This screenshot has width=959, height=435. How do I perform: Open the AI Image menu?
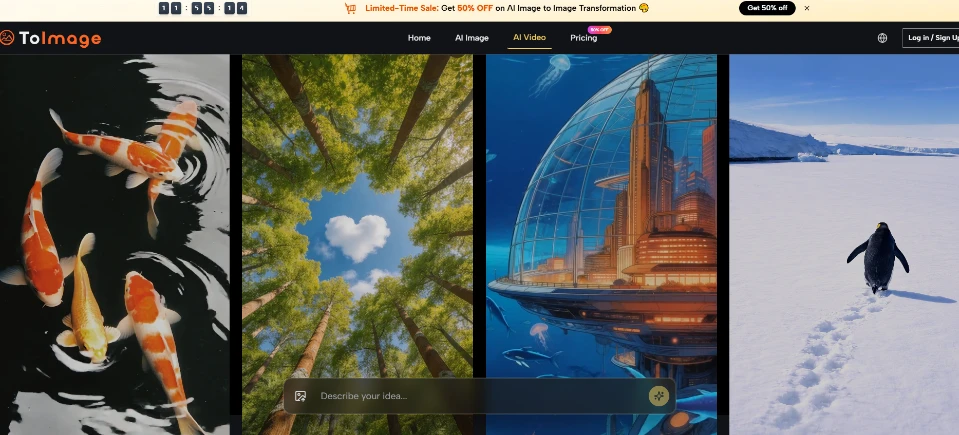point(472,38)
